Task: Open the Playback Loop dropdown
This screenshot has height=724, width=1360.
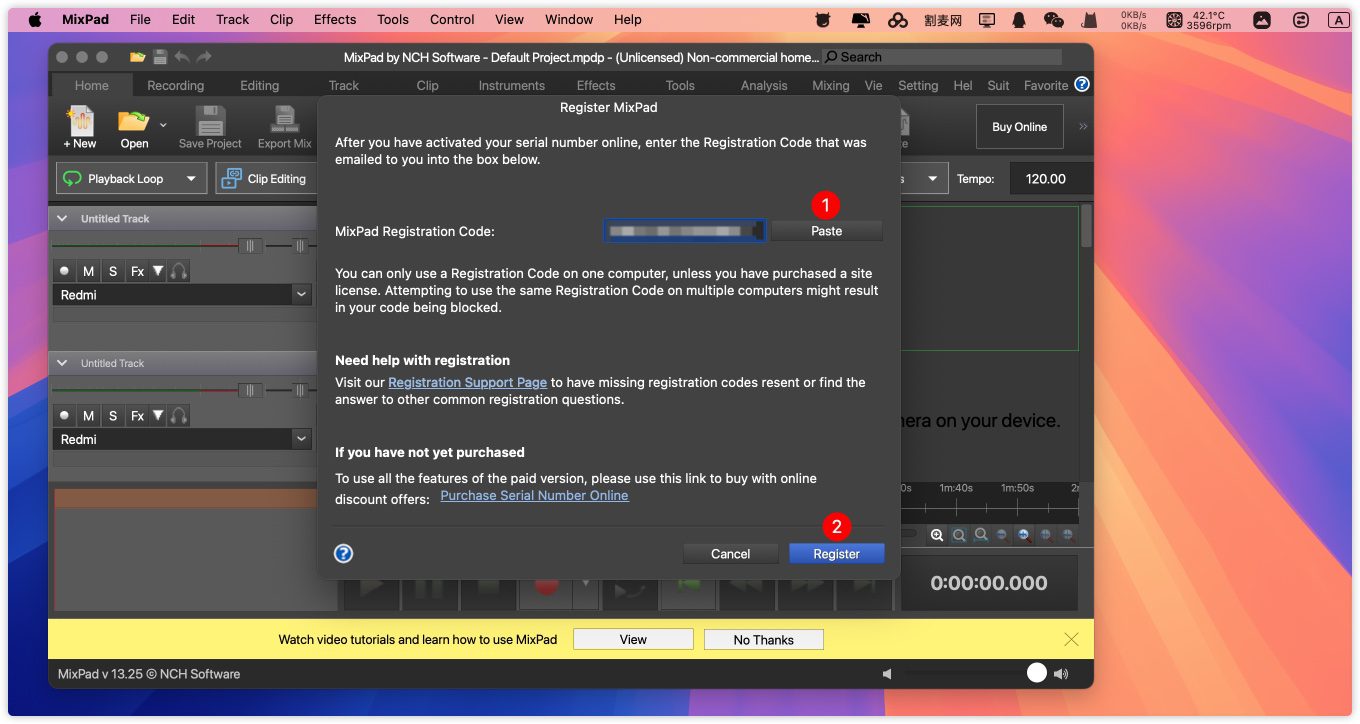Action: coord(191,179)
